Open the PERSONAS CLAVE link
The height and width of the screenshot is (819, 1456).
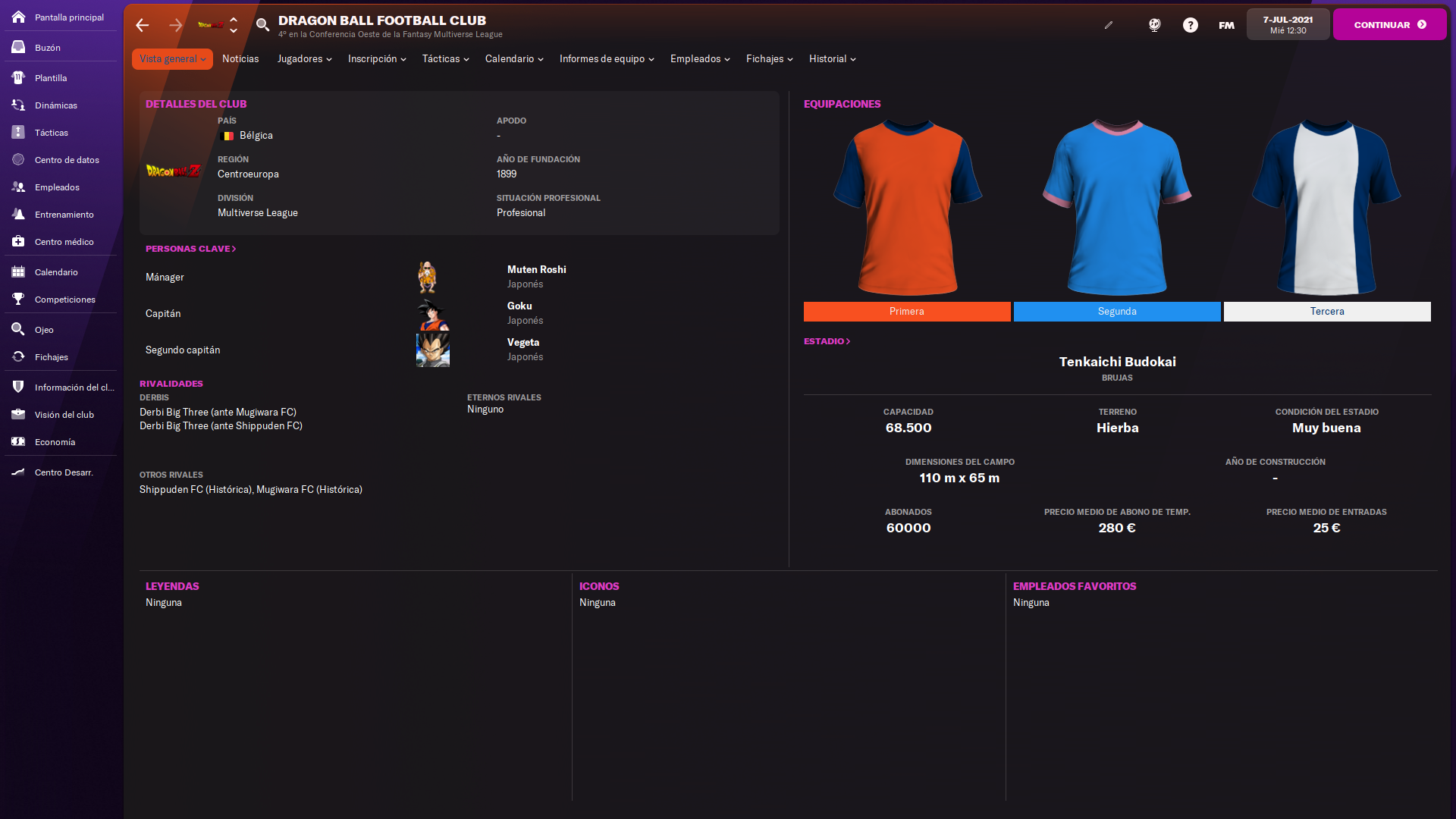[x=190, y=249]
